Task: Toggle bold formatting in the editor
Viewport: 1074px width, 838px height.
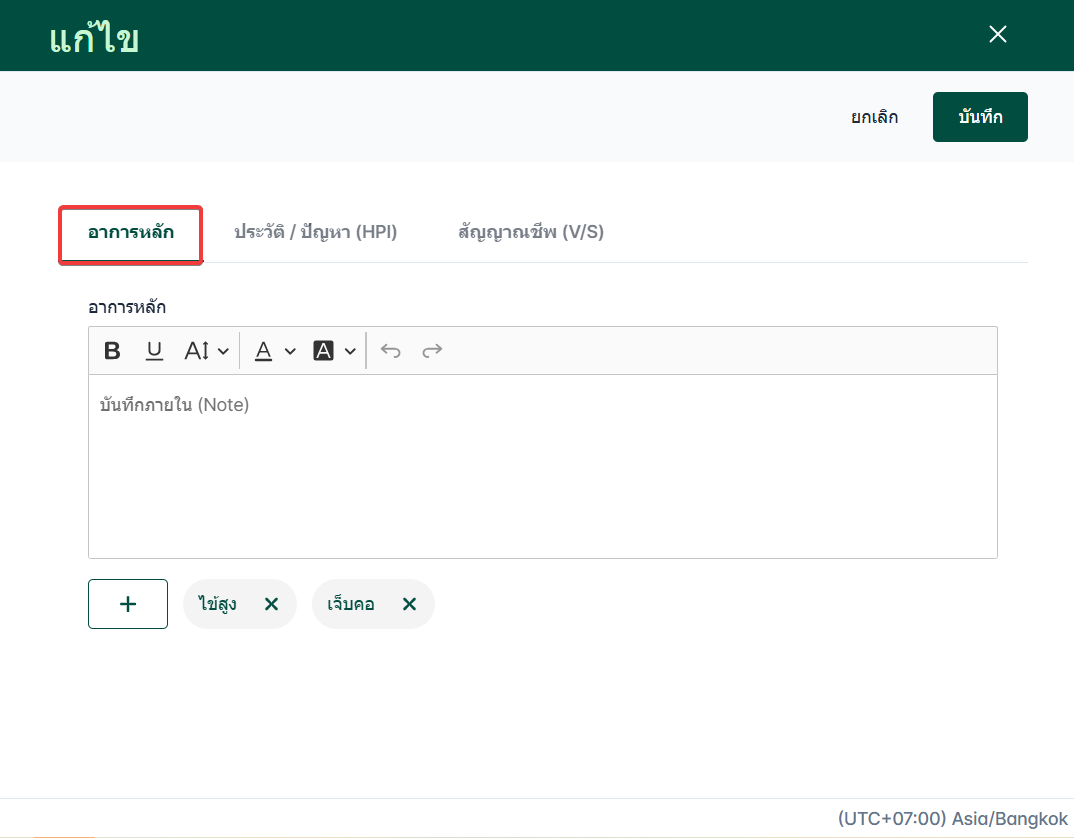Action: coord(112,351)
